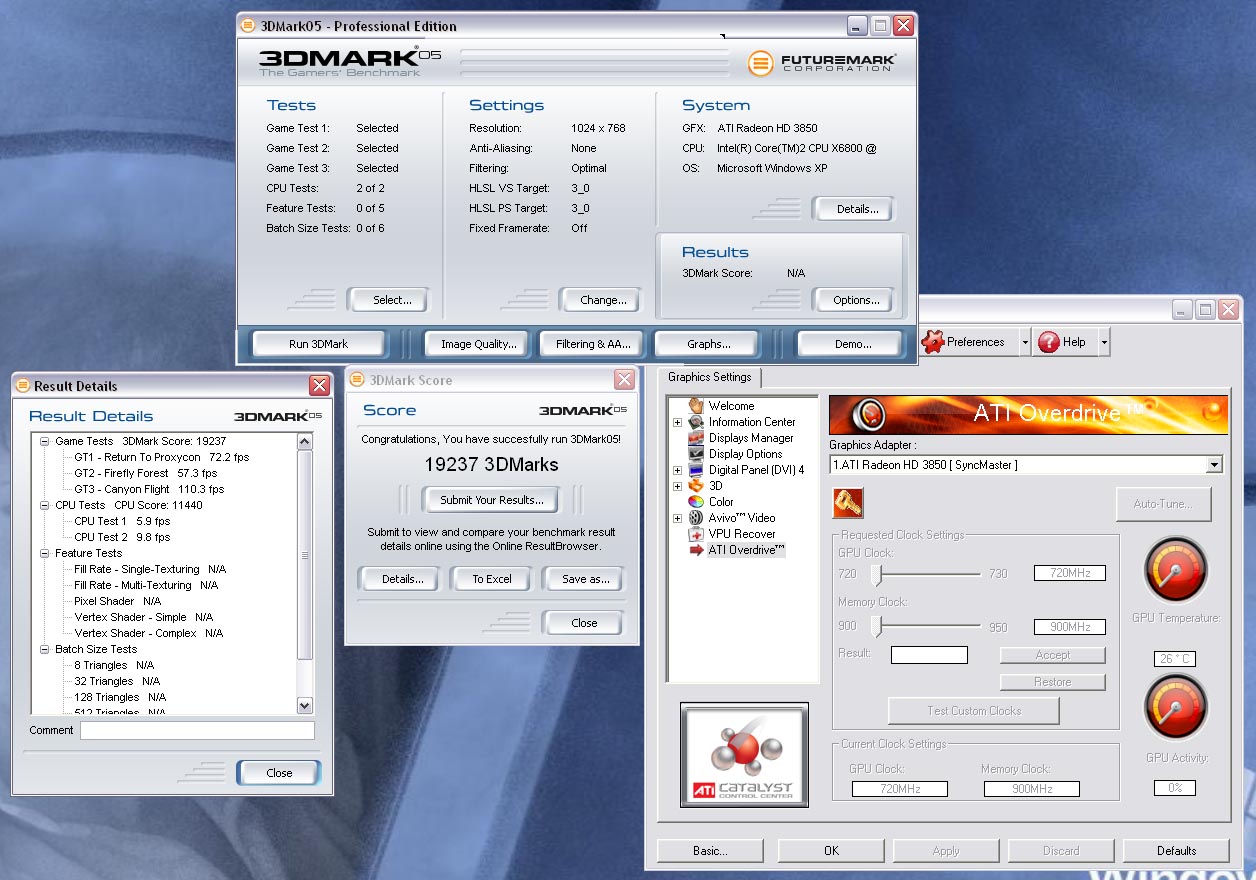Click the Result Details window title icon
The height and width of the screenshot is (880, 1256).
coord(22,386)
